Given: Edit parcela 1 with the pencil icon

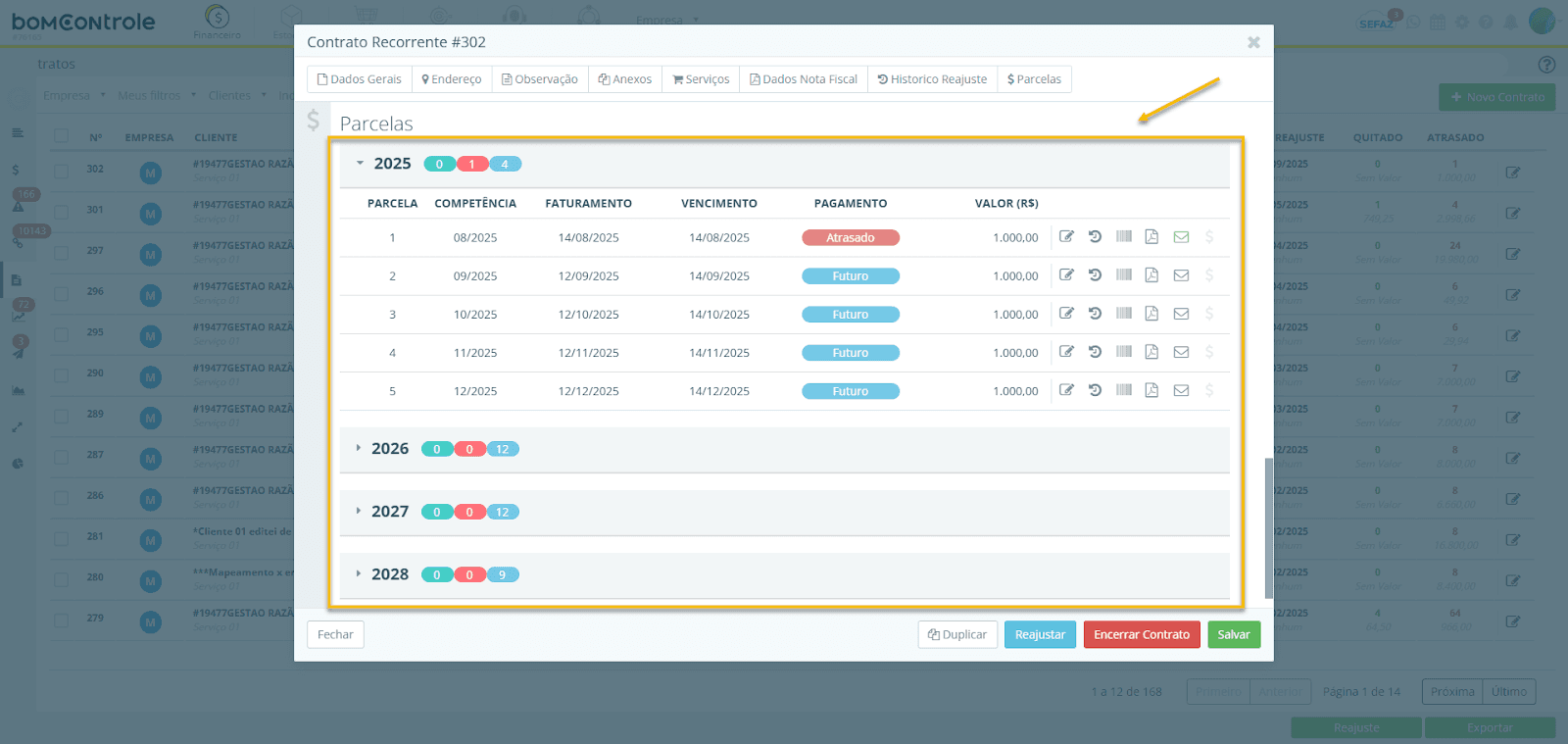Looking at the screenshot, I should tap(1066, 236).
